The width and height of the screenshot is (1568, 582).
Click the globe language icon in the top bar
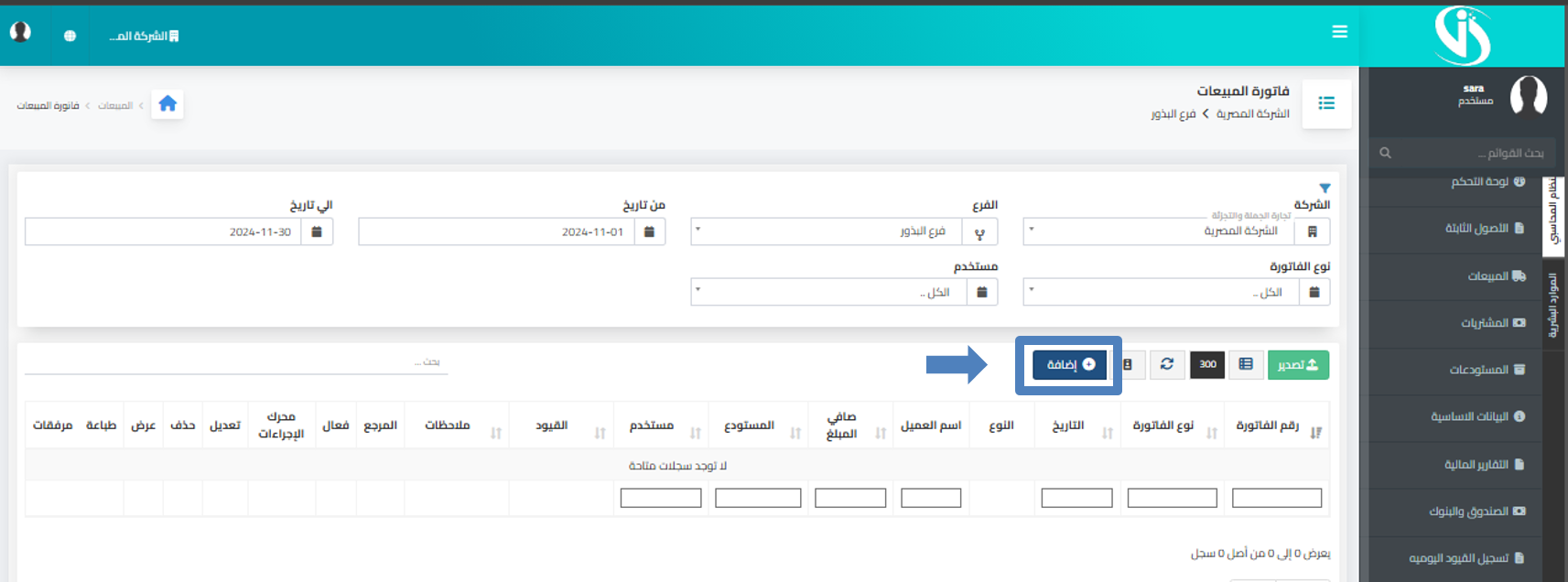pyautogui.click(x=70, y=36)
